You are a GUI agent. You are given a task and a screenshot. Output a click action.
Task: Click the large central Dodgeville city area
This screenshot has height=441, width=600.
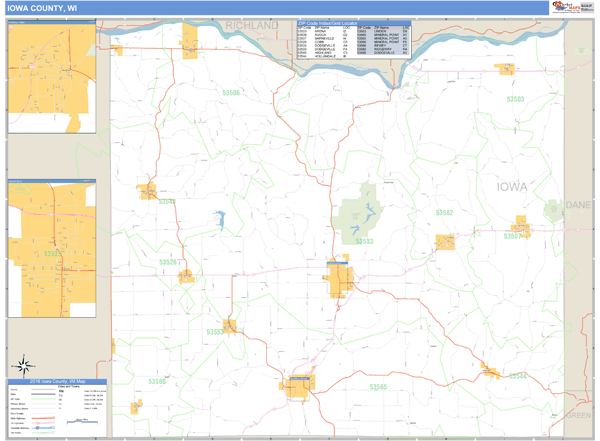[340, 278]
